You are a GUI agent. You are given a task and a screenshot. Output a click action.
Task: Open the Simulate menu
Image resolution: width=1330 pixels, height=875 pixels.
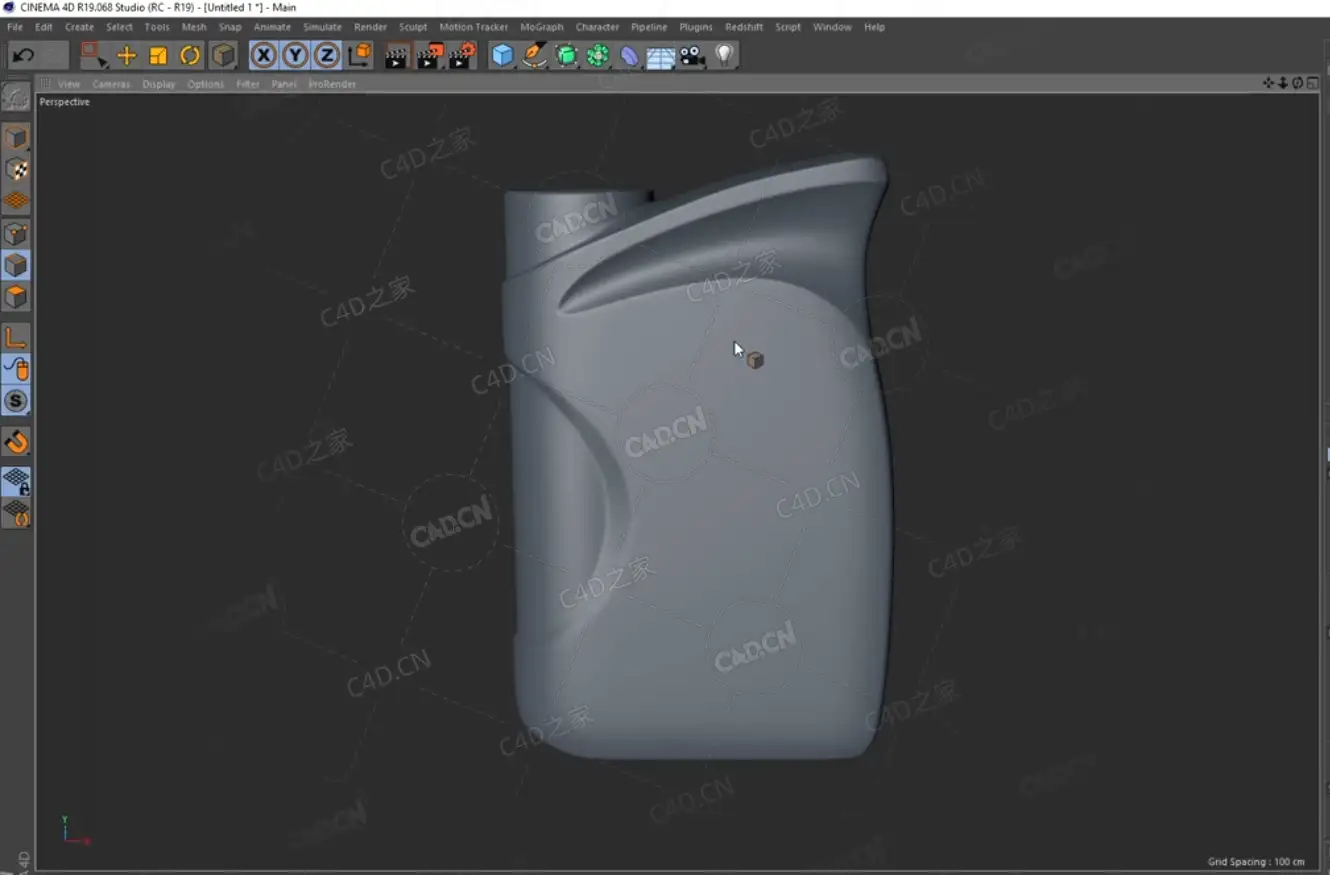coord(322,27)
